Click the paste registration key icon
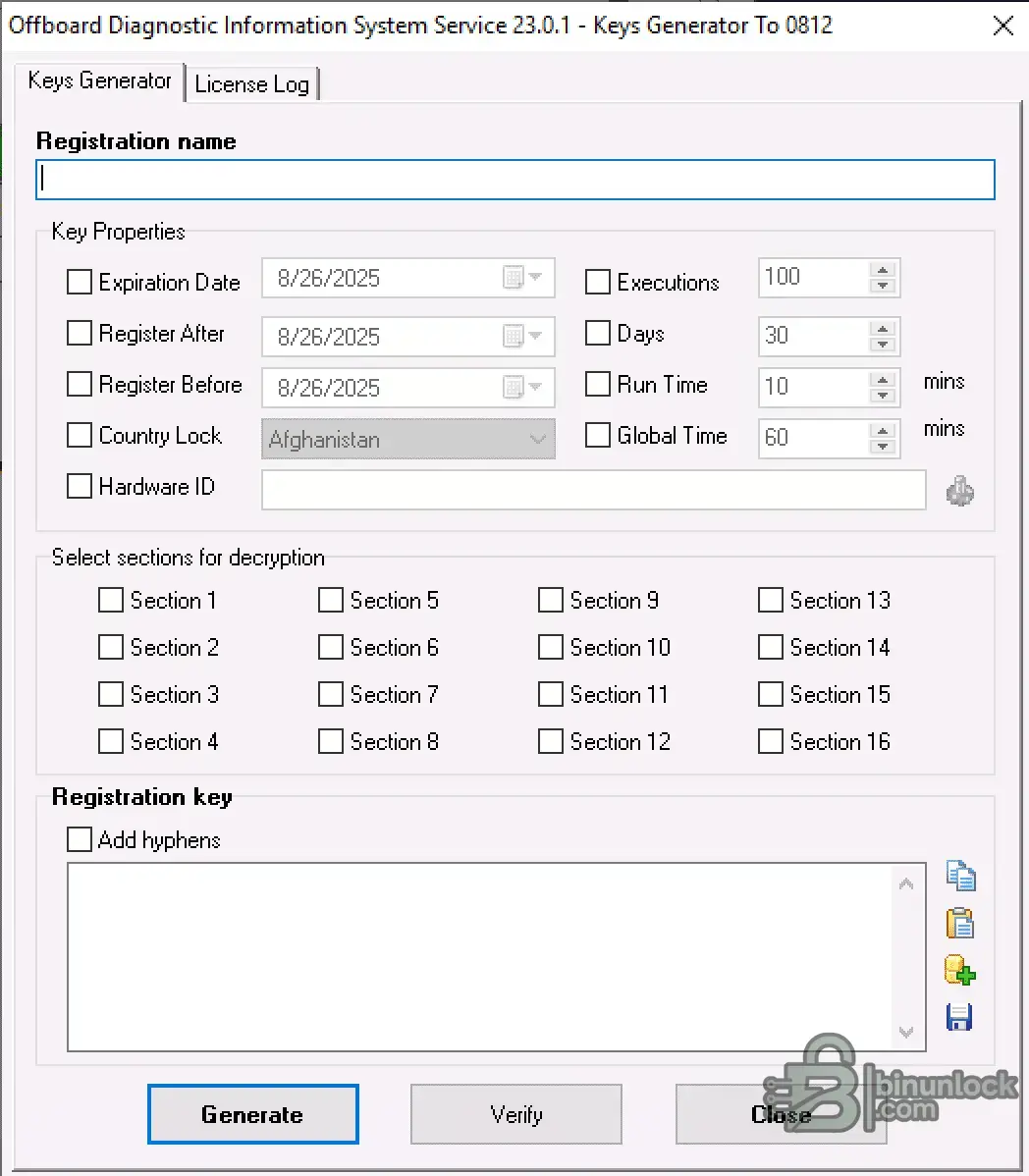1029x1176 pixels. (960, 924)
